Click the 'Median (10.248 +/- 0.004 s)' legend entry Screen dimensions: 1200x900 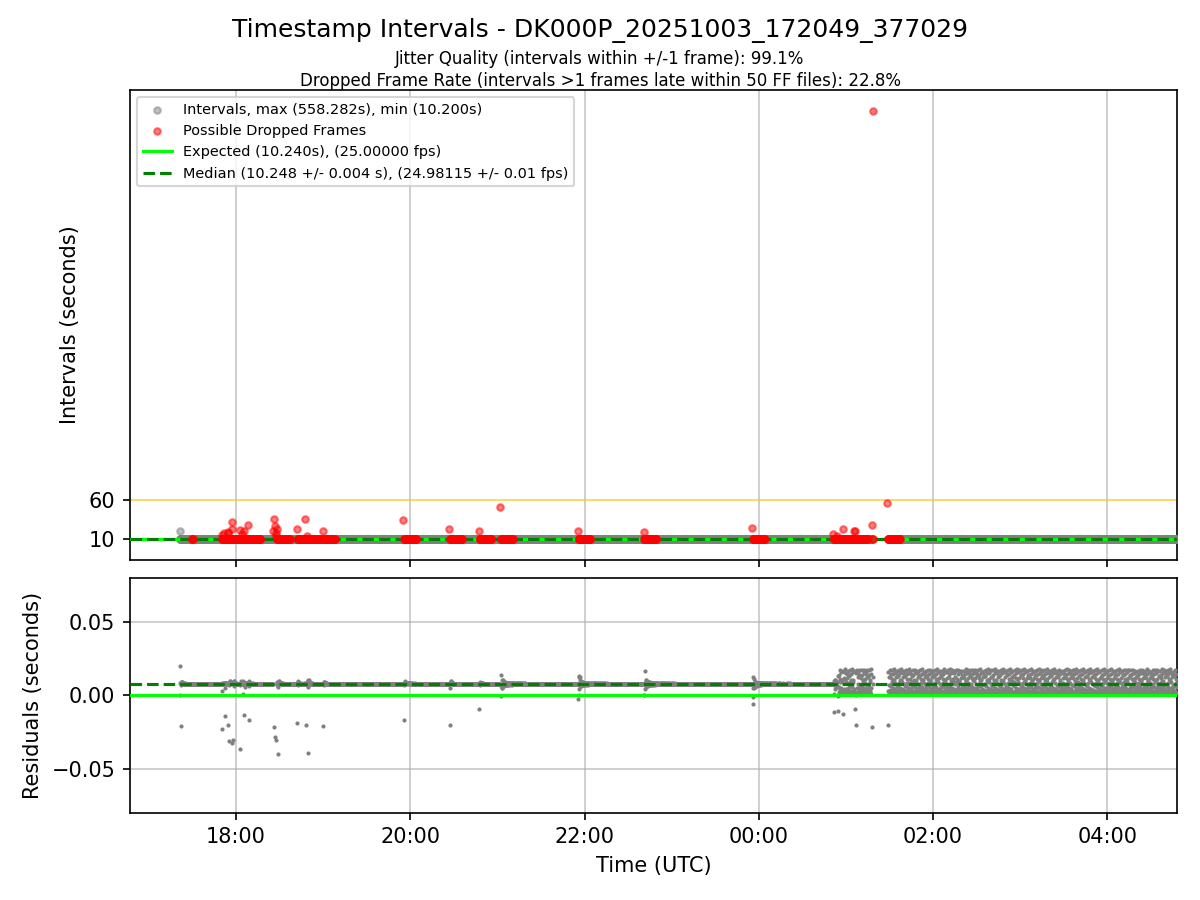[375, 173]
